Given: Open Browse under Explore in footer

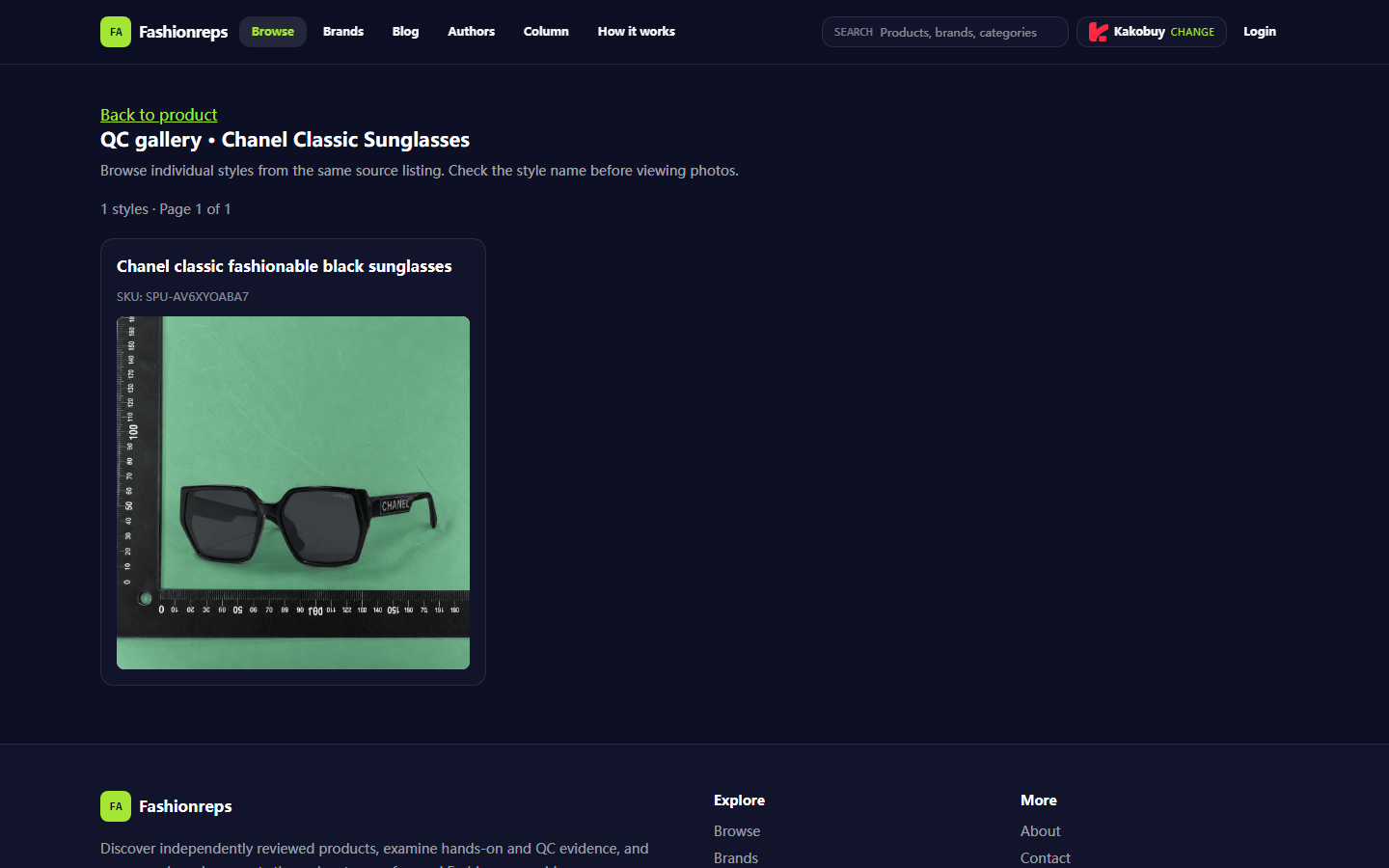Looking at the screenshot, I should click(737, 831).
